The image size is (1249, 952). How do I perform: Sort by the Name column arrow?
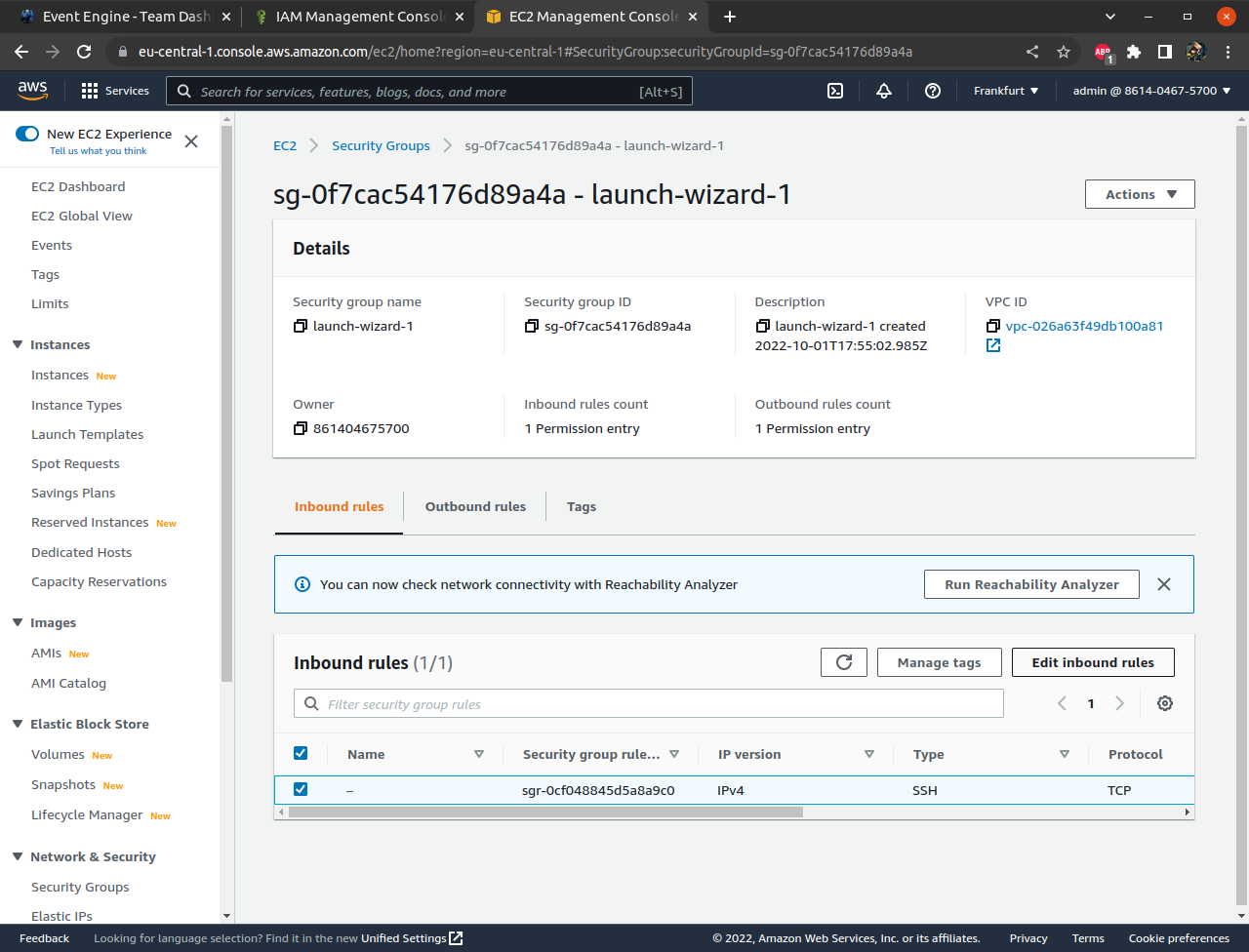pyautogui.click(x=479, y=754)
